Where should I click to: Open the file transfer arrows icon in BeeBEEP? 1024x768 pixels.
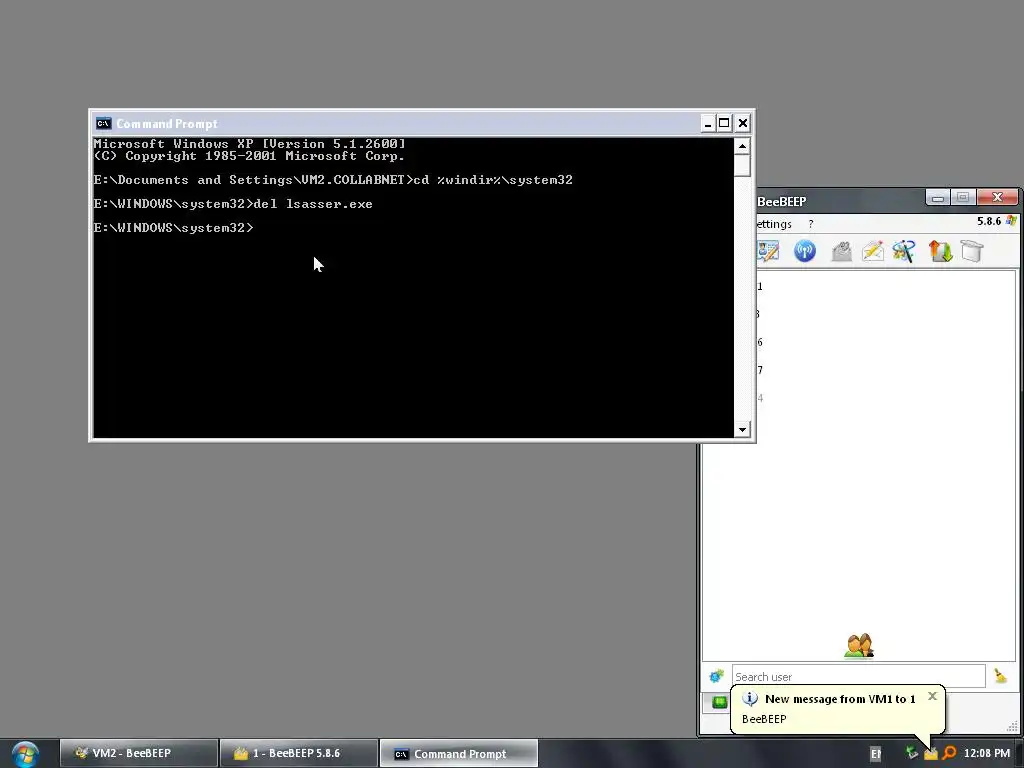[x=940, y=251]
